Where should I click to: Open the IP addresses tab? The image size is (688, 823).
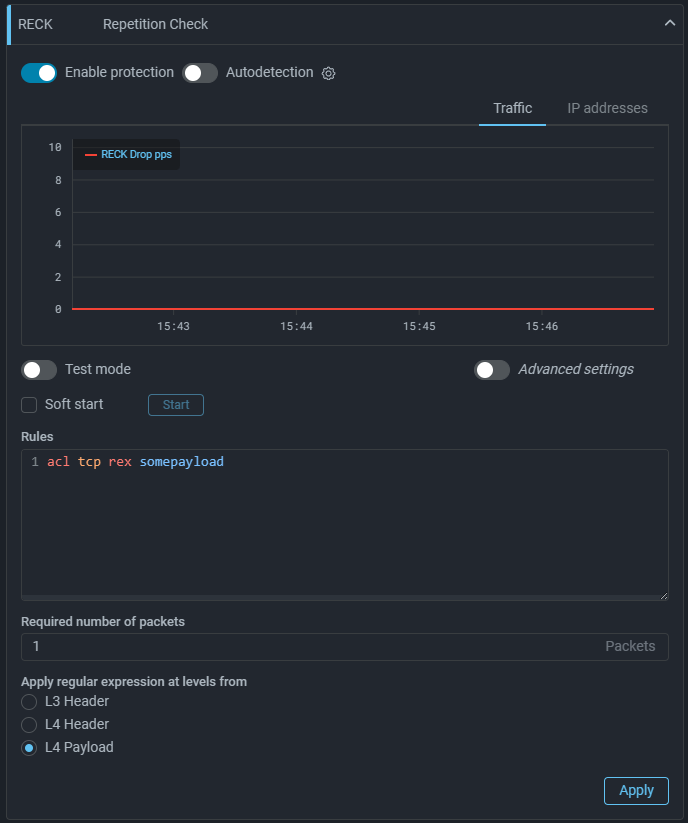(607, 108)
